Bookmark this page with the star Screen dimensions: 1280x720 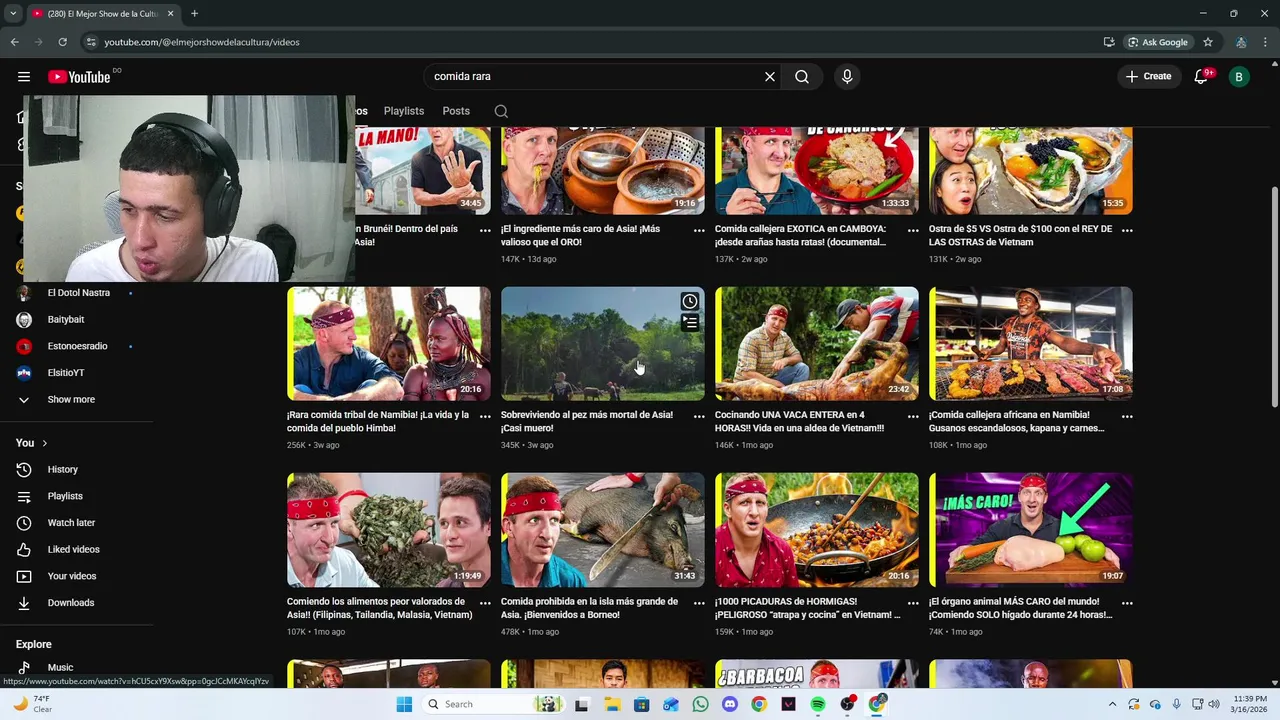pyautogui.click(x=1208, y=42)
